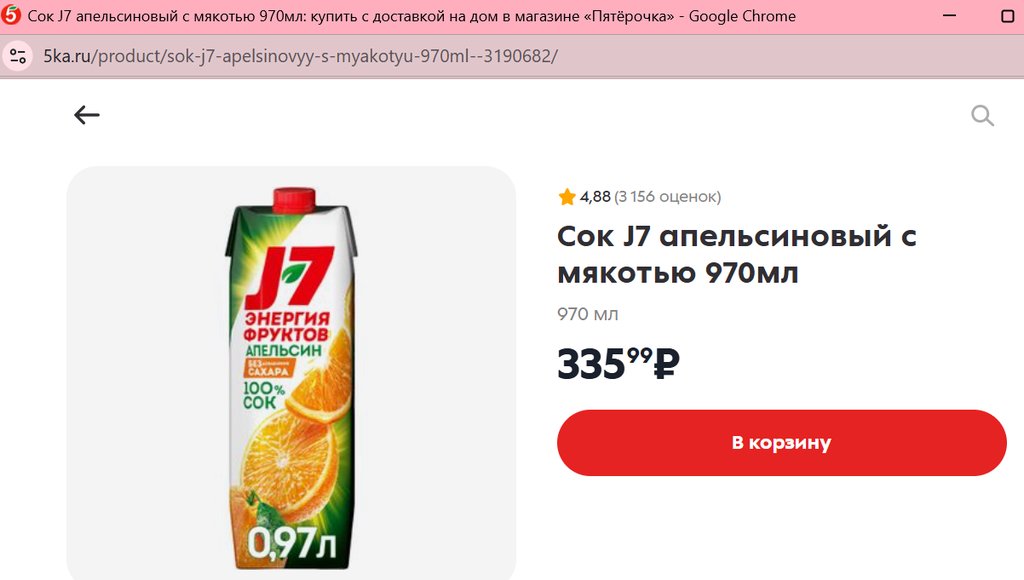
Task: Maximize the Chrome window
Action: pos(1008,16)
